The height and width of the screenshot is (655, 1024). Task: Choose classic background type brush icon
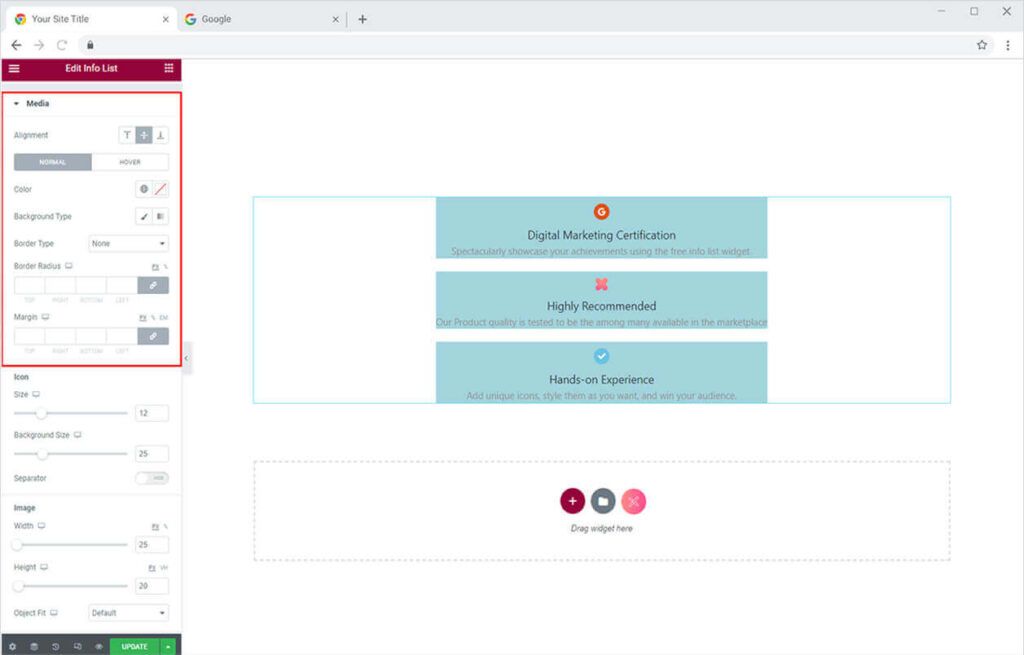[144, 216]
